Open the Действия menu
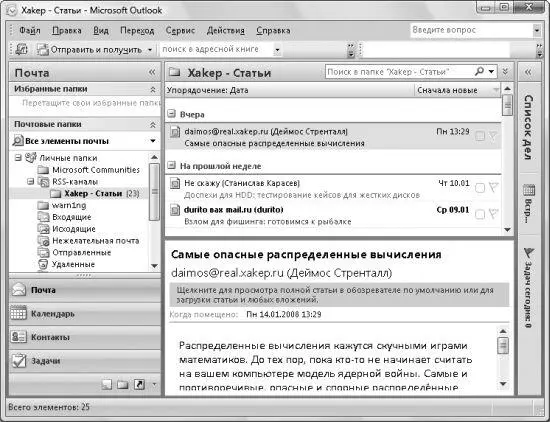The image size is (550, 422). click(x=226, y=31)
